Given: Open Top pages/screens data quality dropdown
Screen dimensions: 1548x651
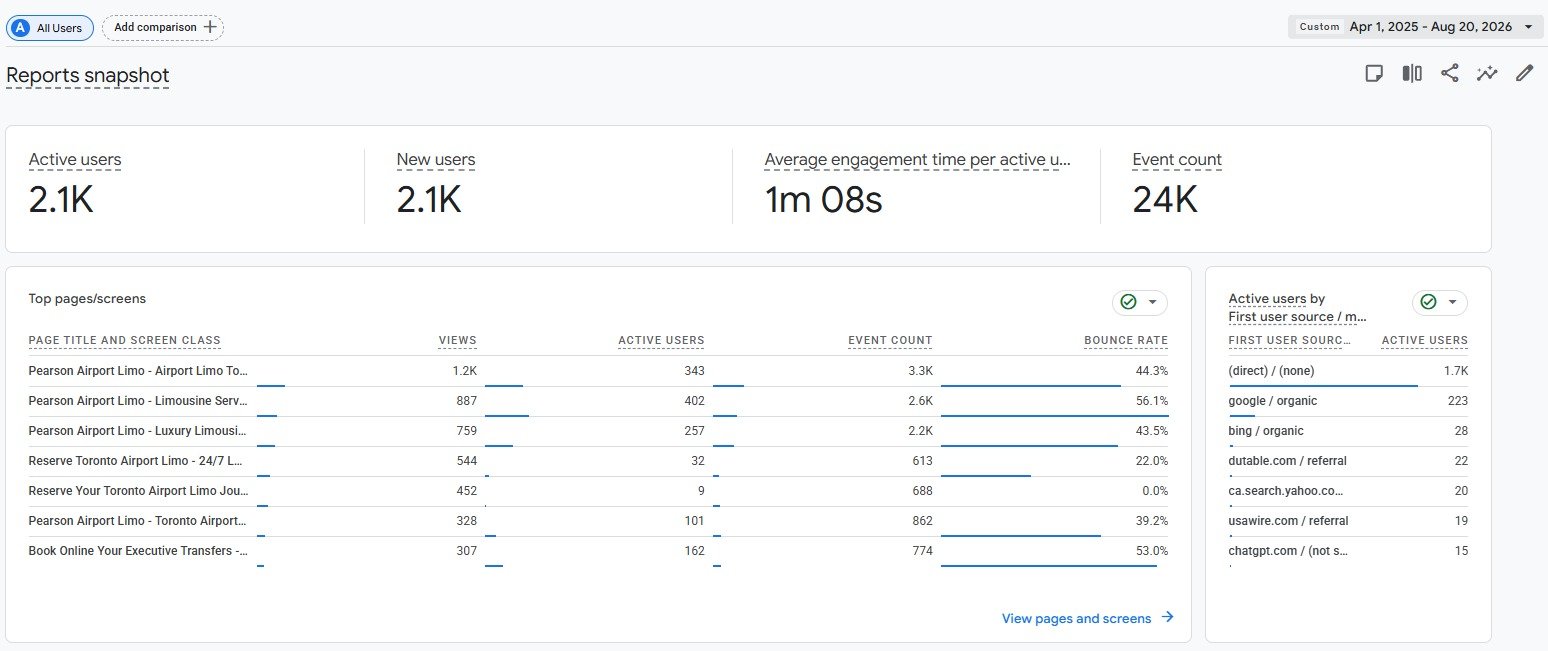Looking at the screenshot, I should [1140, 302].
